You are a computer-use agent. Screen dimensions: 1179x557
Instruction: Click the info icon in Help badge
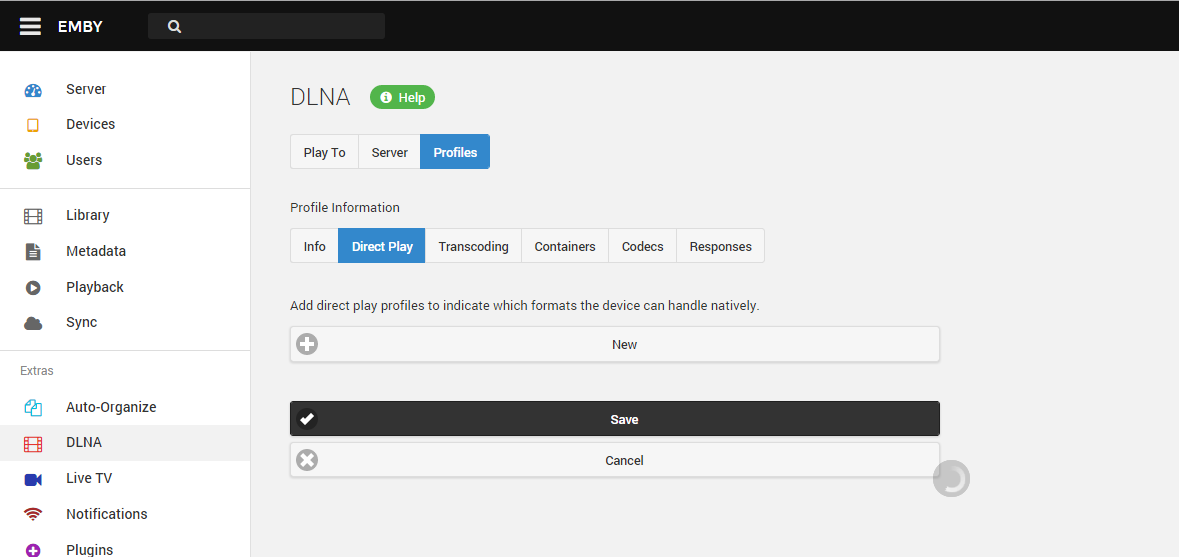386,98
